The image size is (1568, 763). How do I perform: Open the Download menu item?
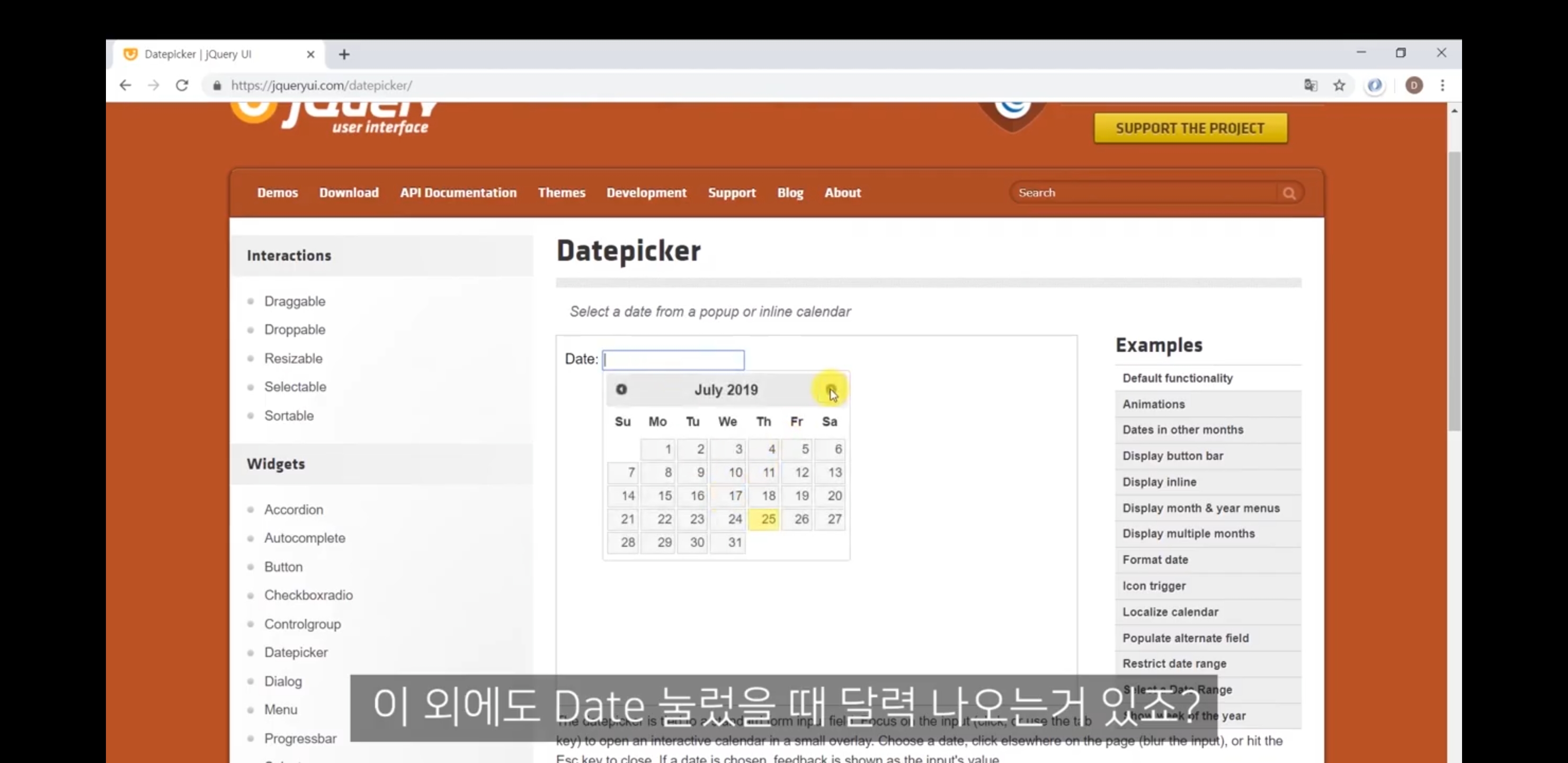pyautogui.click(x=349, y=192)
